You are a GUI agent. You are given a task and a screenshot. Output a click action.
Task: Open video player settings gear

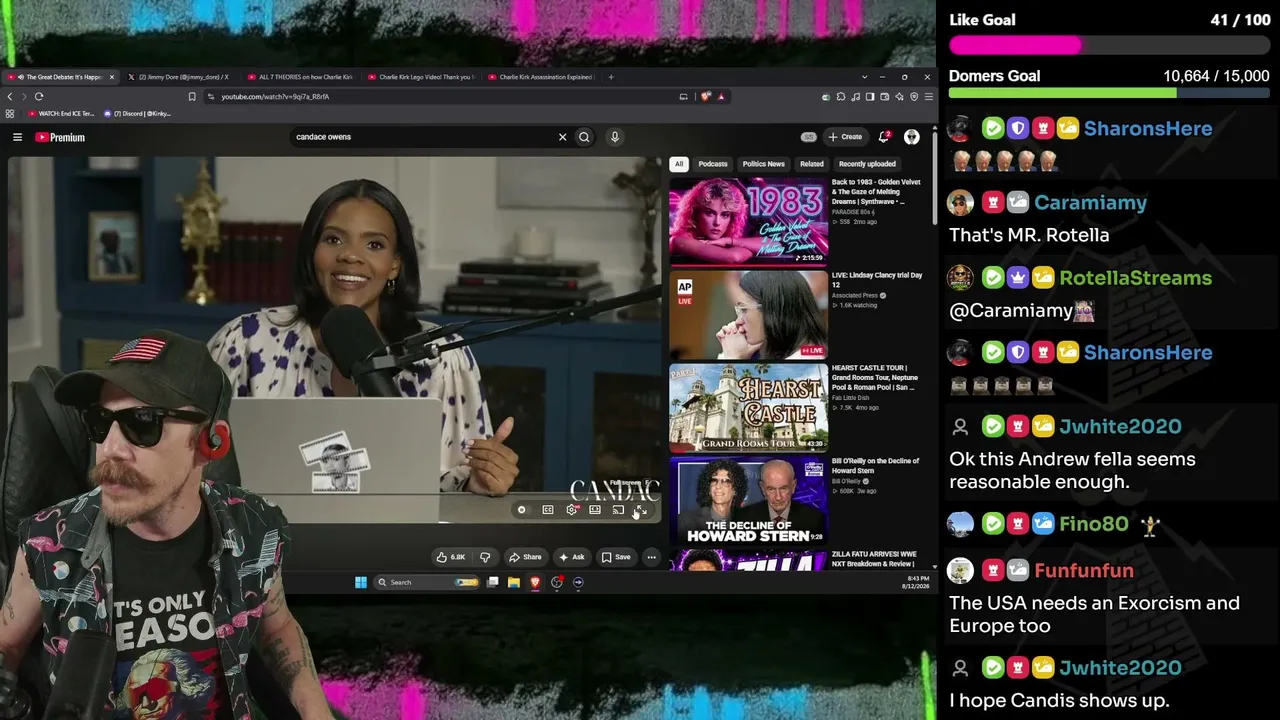click(571, 510)
